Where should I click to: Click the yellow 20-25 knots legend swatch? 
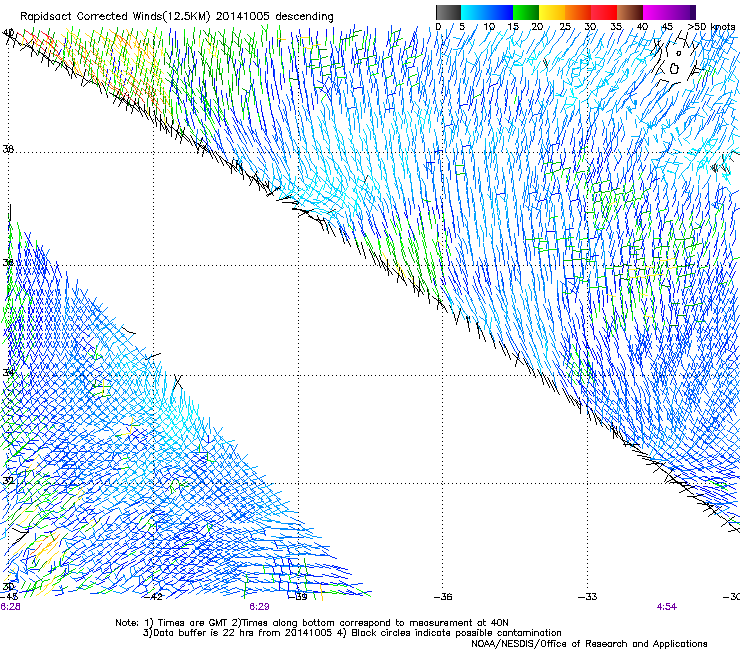(552, 12)
